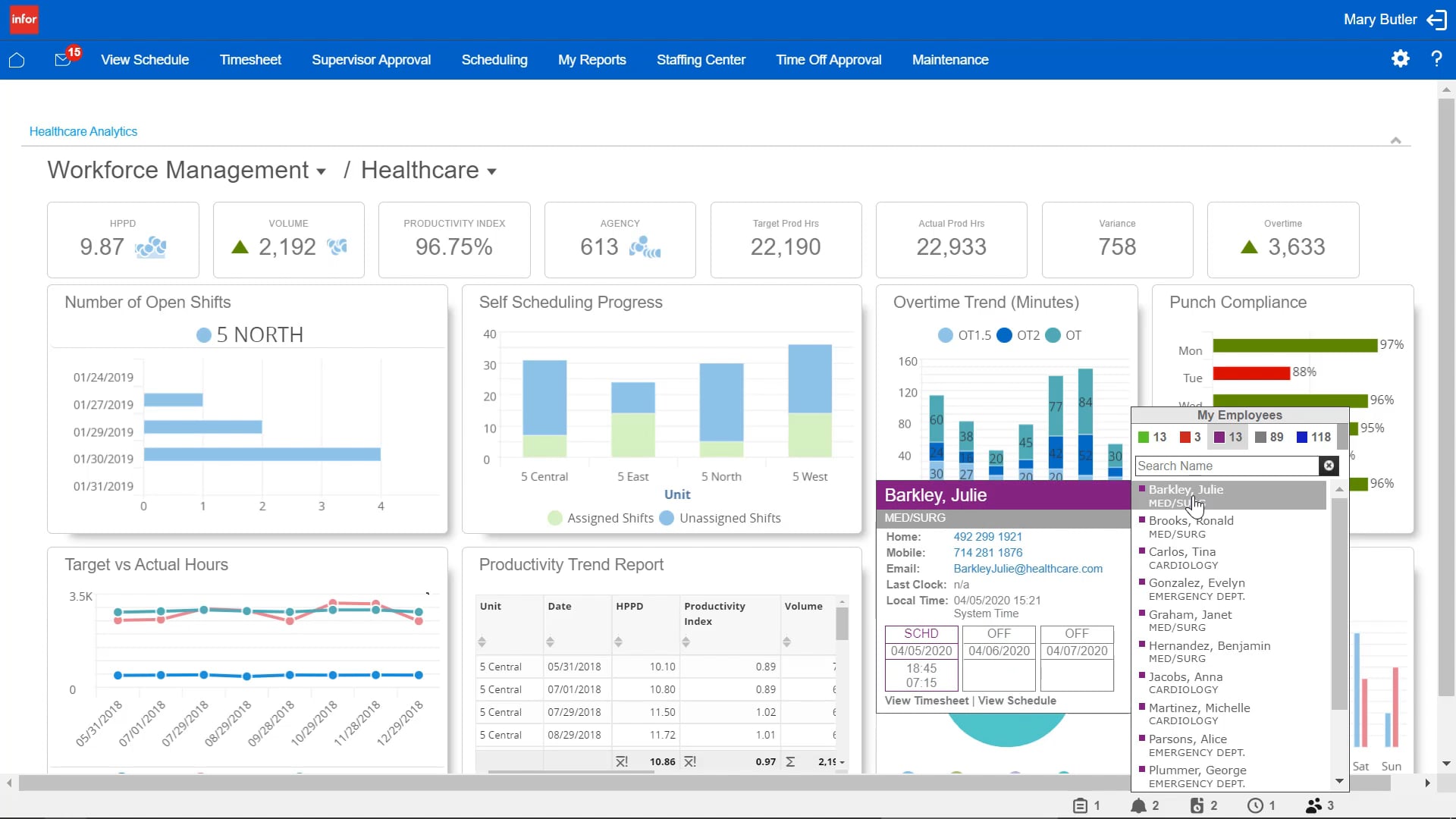Open the clipboard tasks icon in status bar
Viewport: 1456px width, 819px height.
1080,806
